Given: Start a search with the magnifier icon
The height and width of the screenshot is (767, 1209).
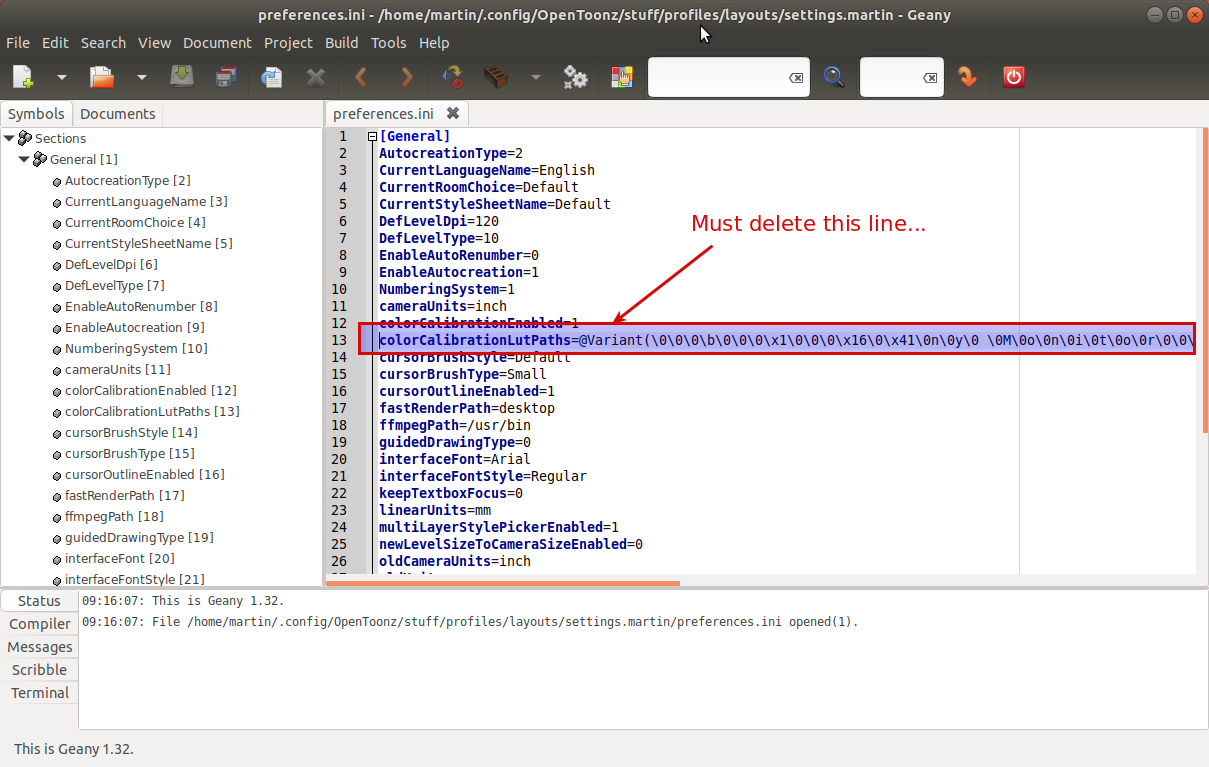Looking at the screenshot, I should 834,77.
